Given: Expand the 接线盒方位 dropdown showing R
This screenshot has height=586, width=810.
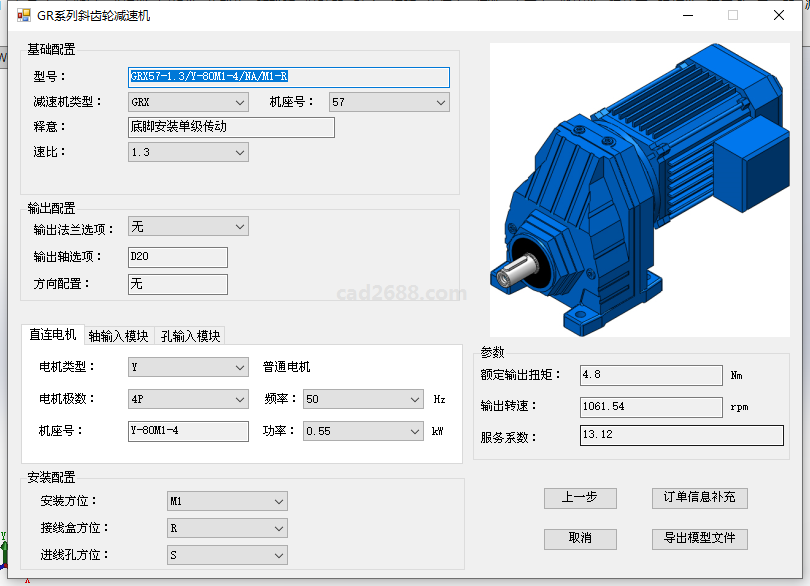Looking at the screenshot, I should point(227,528).
